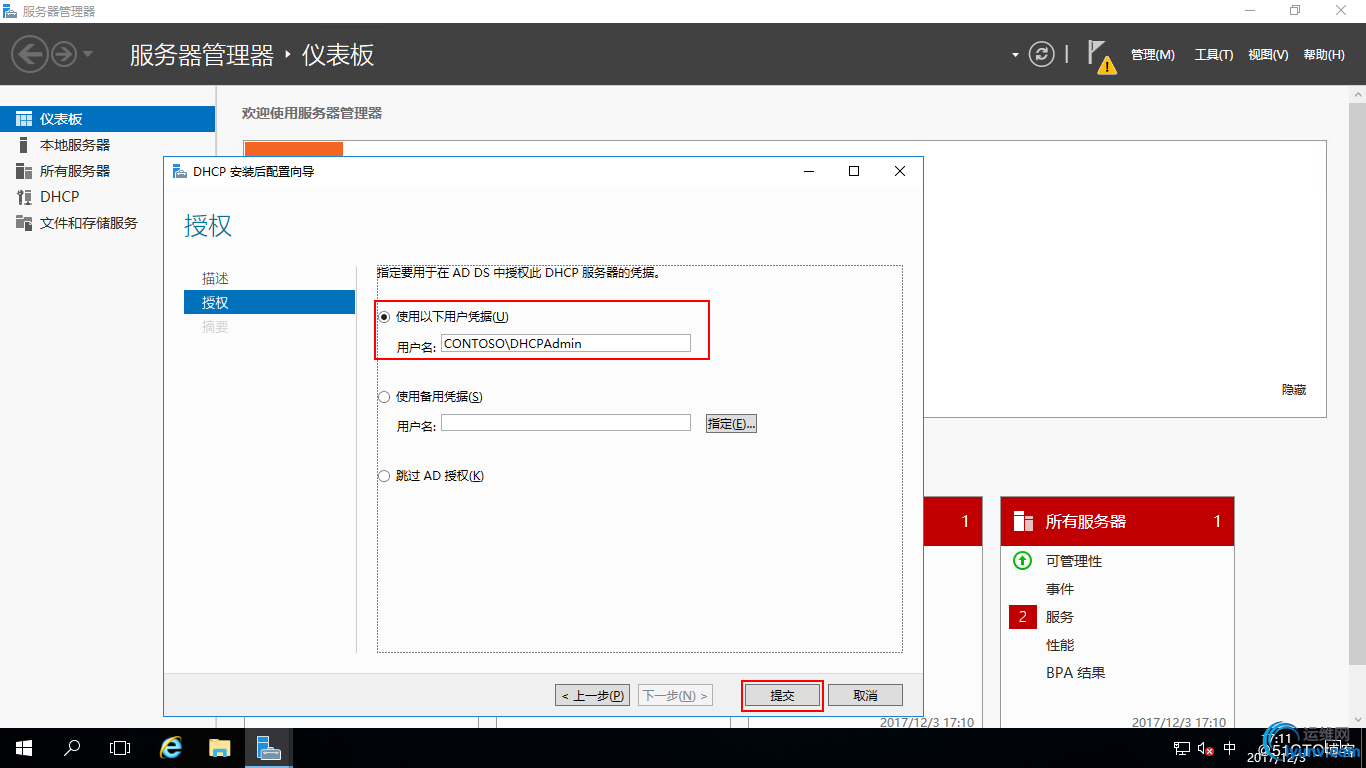Click the 上一步(P) button
Viewport: 1366px width, 768px height.
click(x=592, y=695)
